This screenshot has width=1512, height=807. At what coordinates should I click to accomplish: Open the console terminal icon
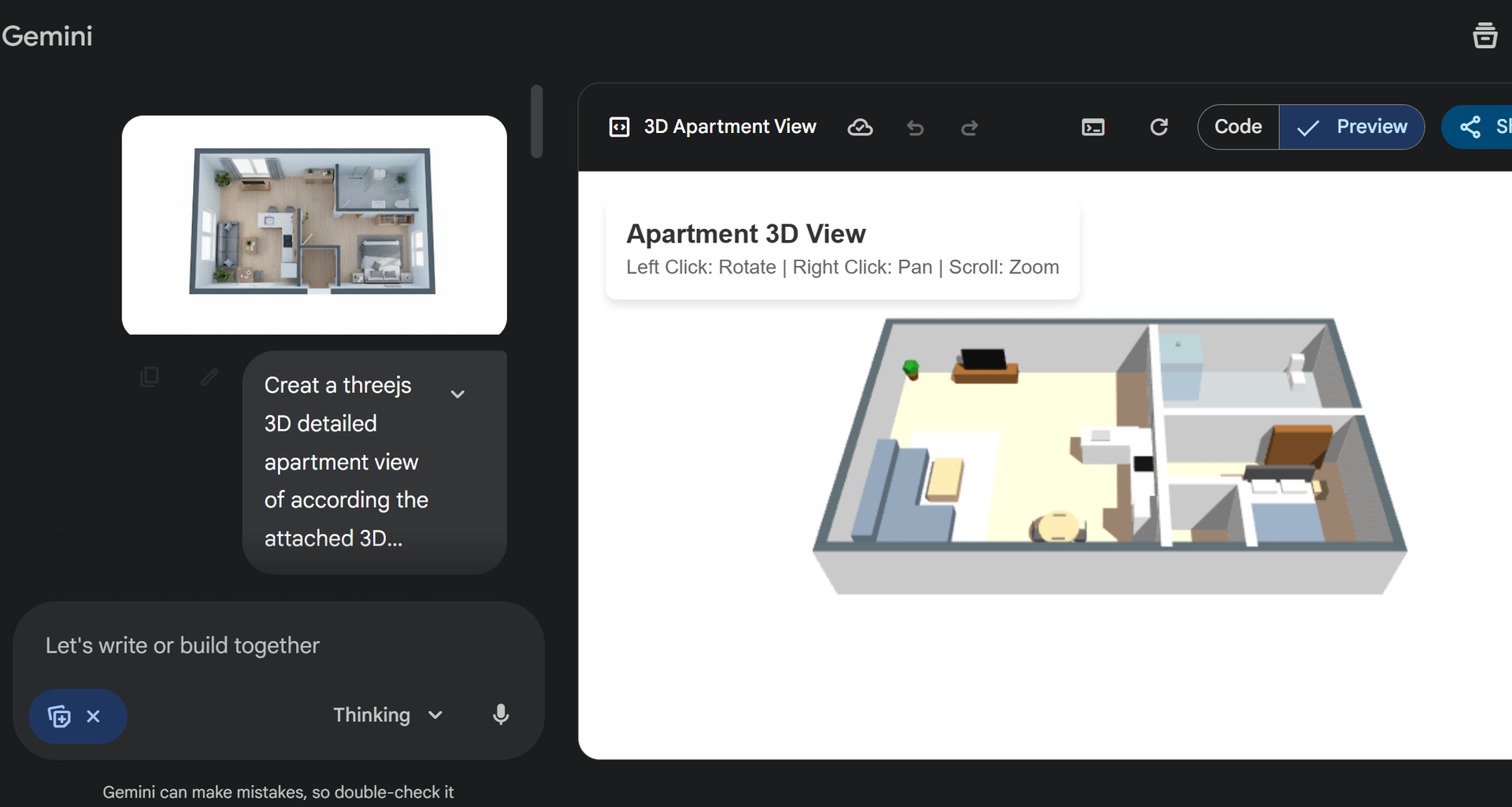click(1093, 128)
